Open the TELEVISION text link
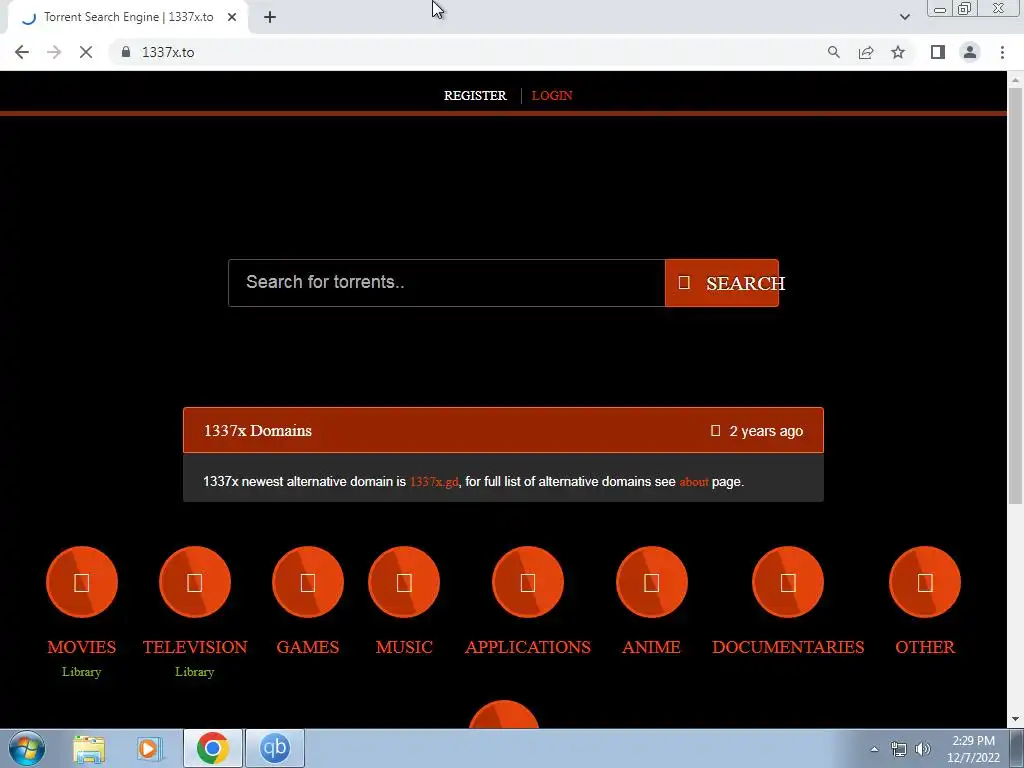 [195, 647]
